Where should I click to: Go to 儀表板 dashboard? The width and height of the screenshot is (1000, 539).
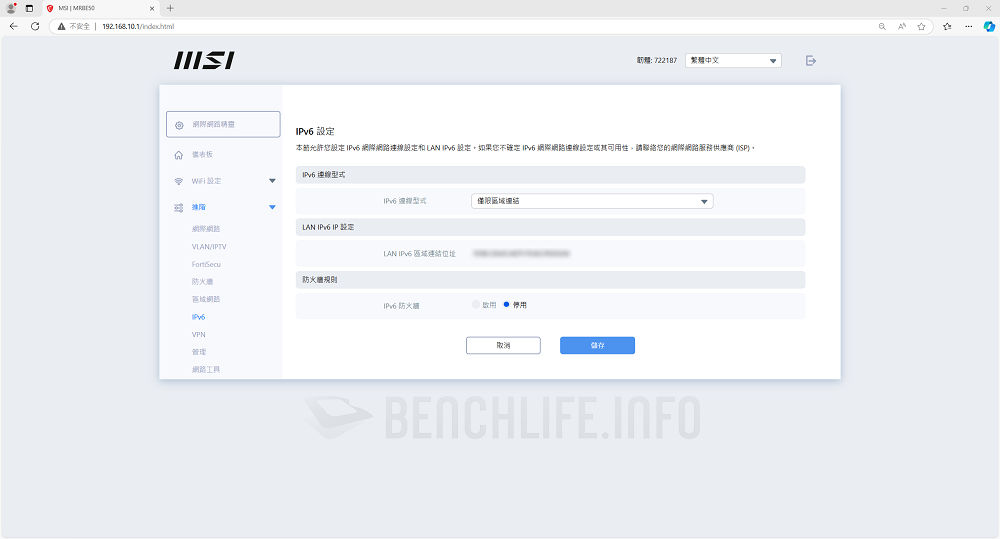[x=202, y=155]
